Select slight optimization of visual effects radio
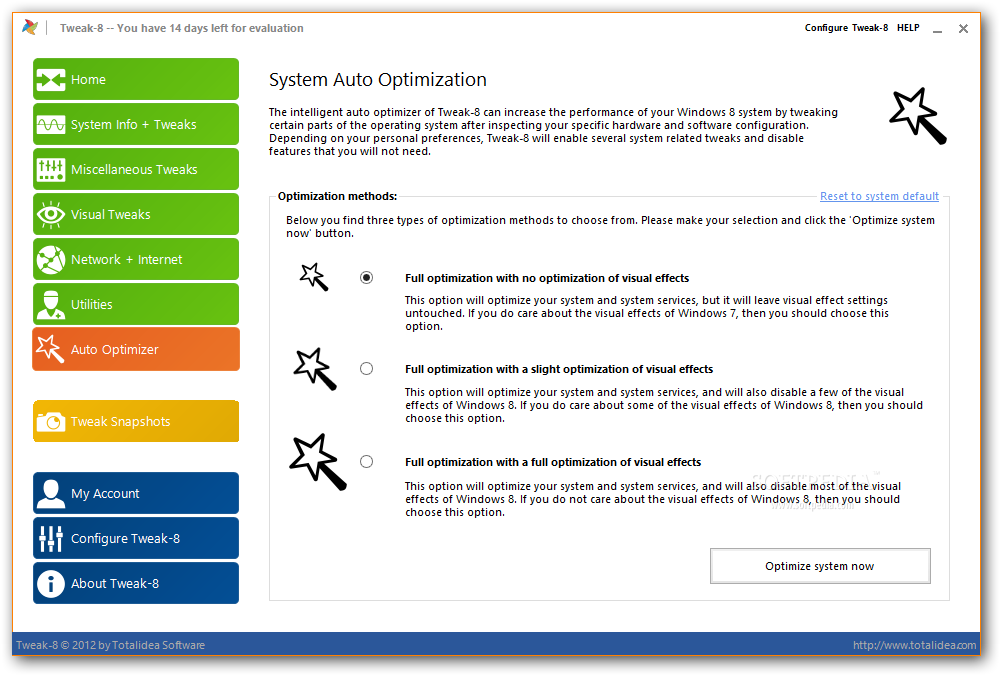 366,369
